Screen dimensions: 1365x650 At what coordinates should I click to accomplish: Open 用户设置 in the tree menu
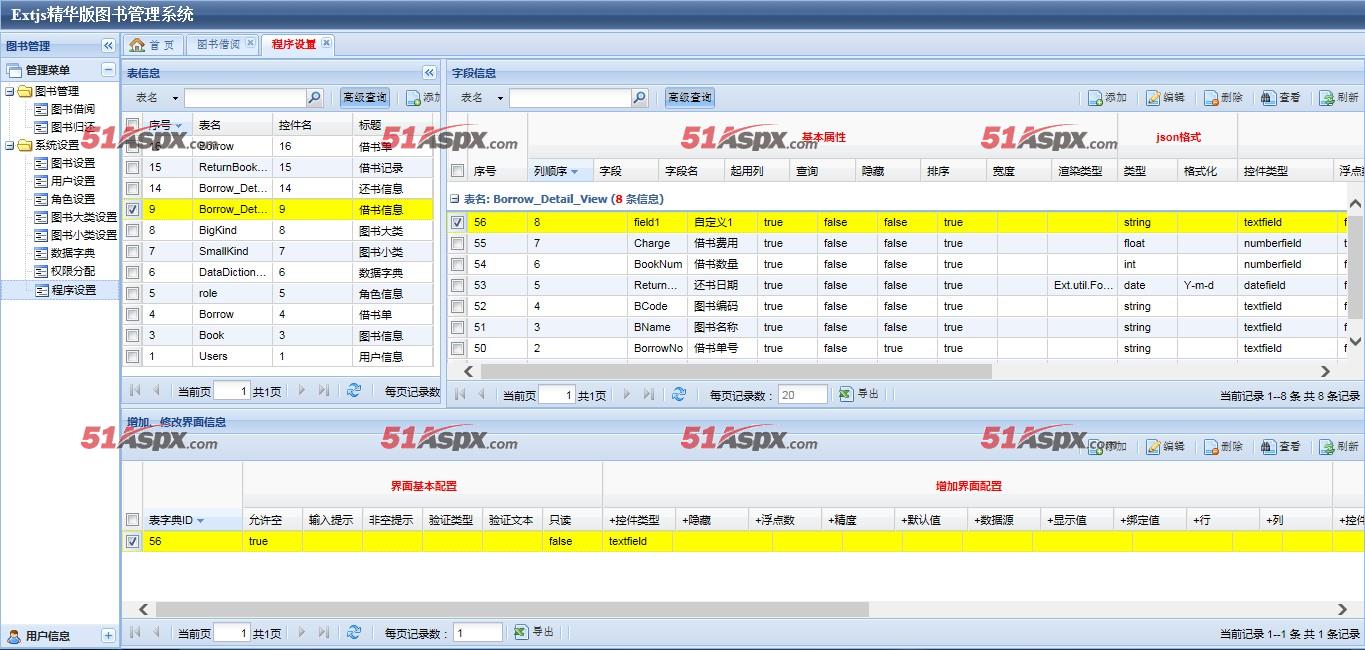tap(73, 181)
